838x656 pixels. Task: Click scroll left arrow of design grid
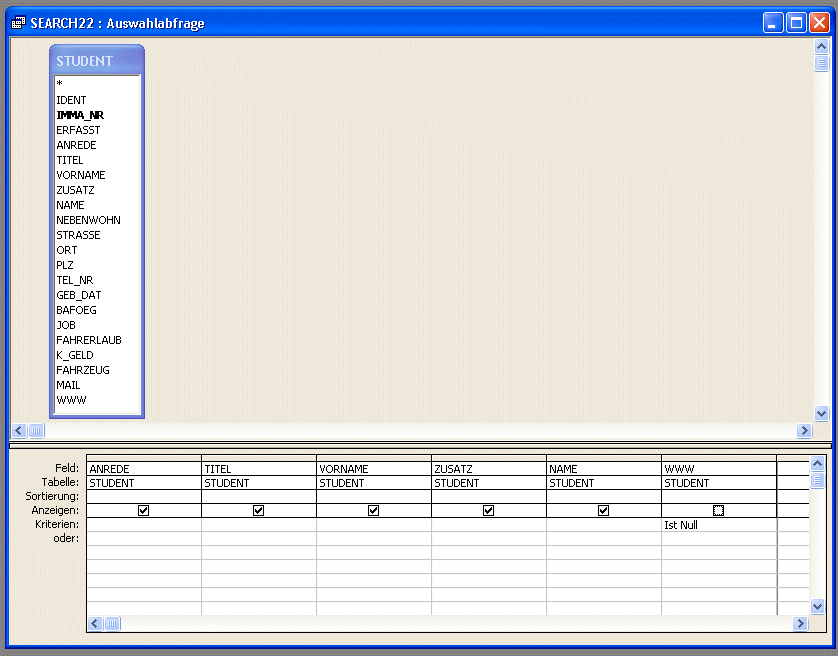tap(95, 623)
